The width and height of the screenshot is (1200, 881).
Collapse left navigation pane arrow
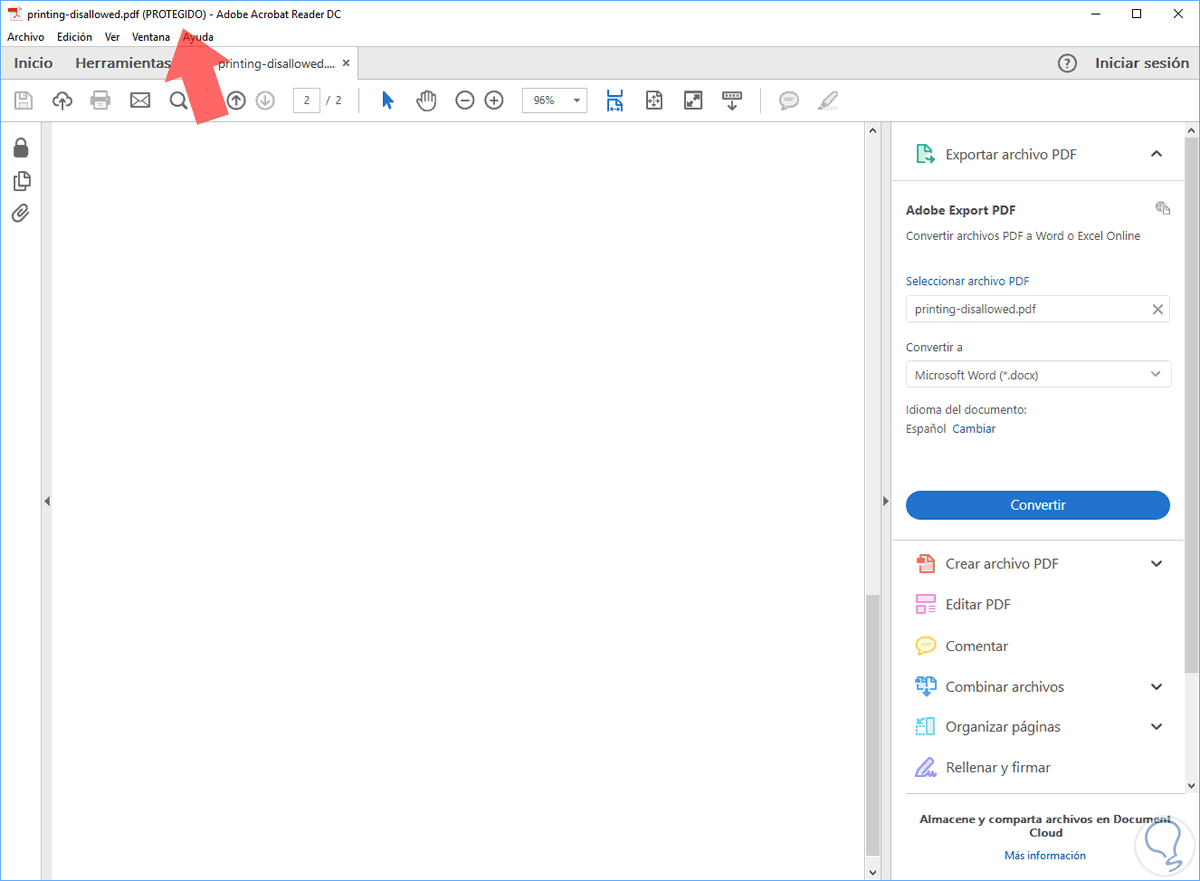(47, 502)
